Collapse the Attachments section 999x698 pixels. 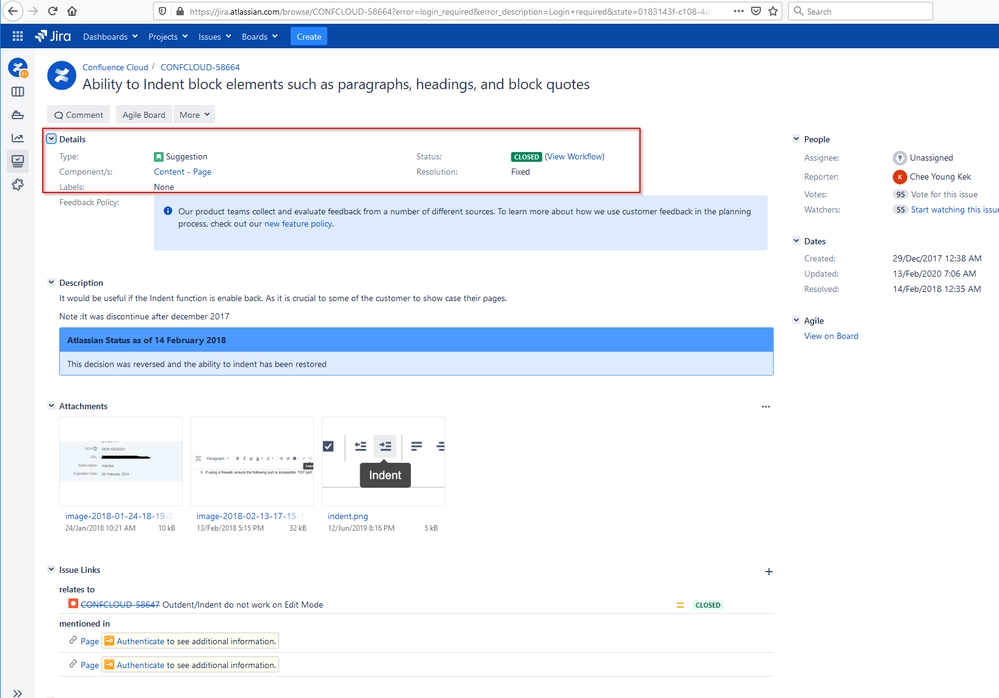[x=52, y=406]
